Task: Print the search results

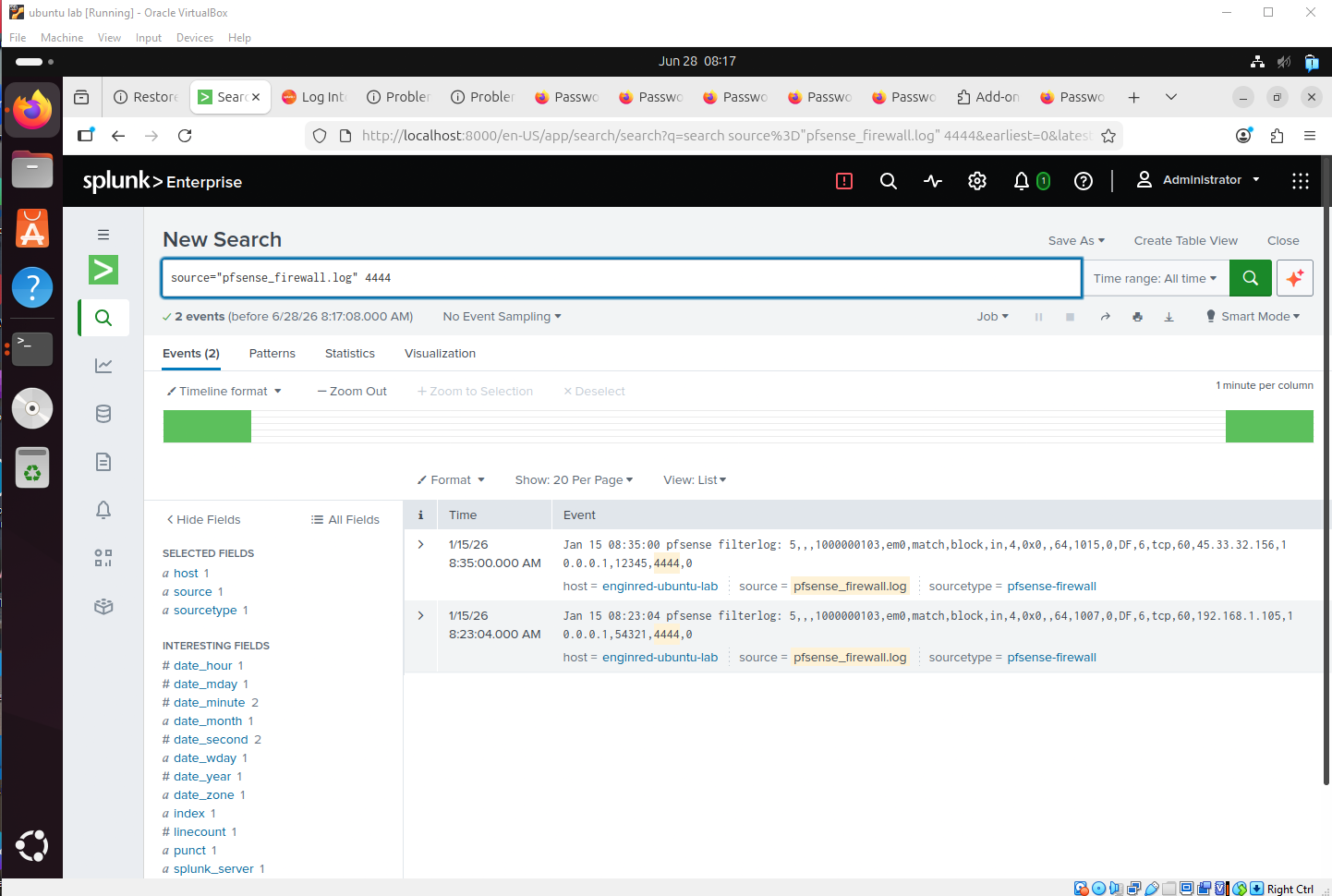Action: [1137, 317]
